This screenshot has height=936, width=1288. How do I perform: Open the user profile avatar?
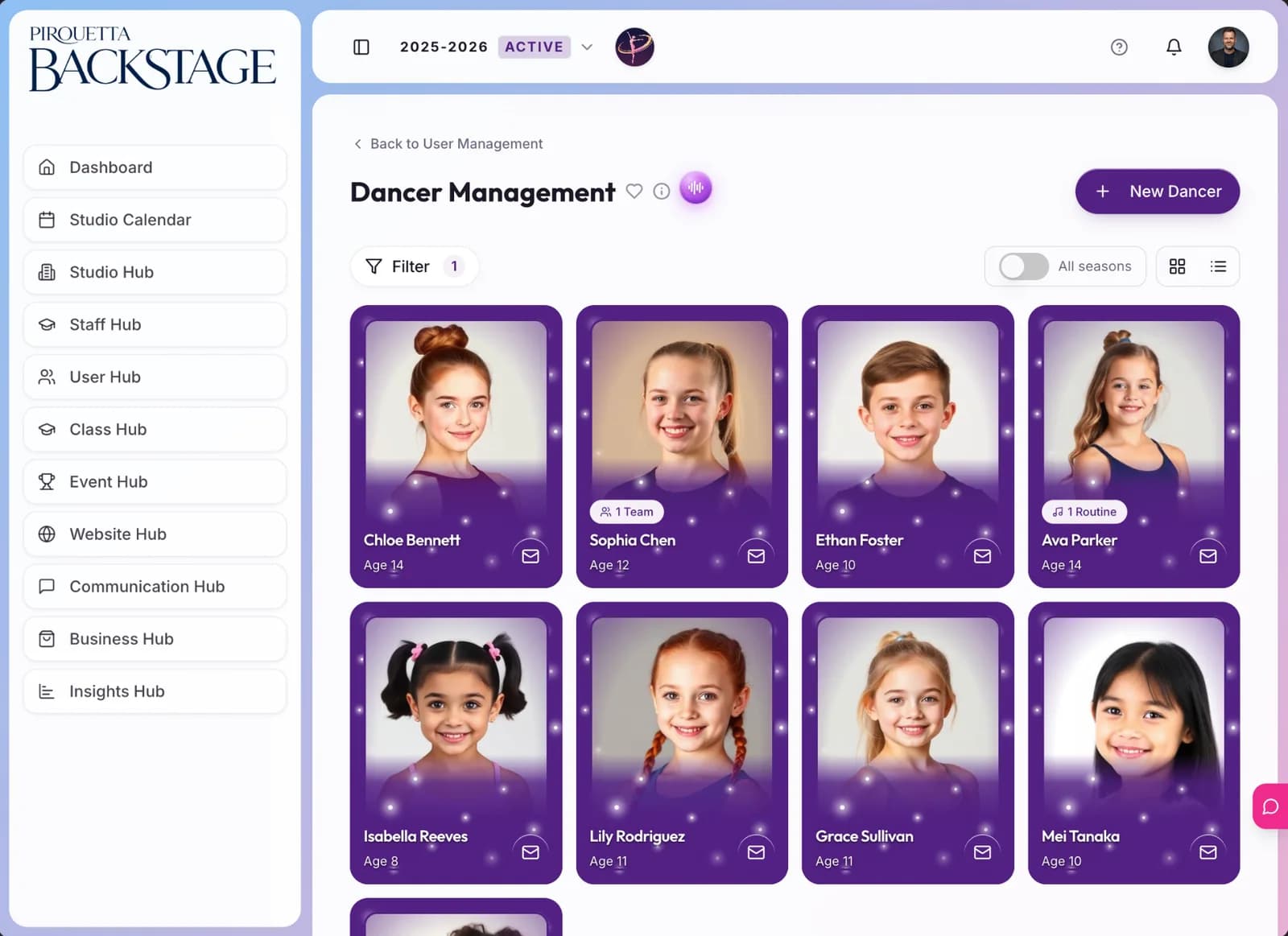(x=1228, y=47)
